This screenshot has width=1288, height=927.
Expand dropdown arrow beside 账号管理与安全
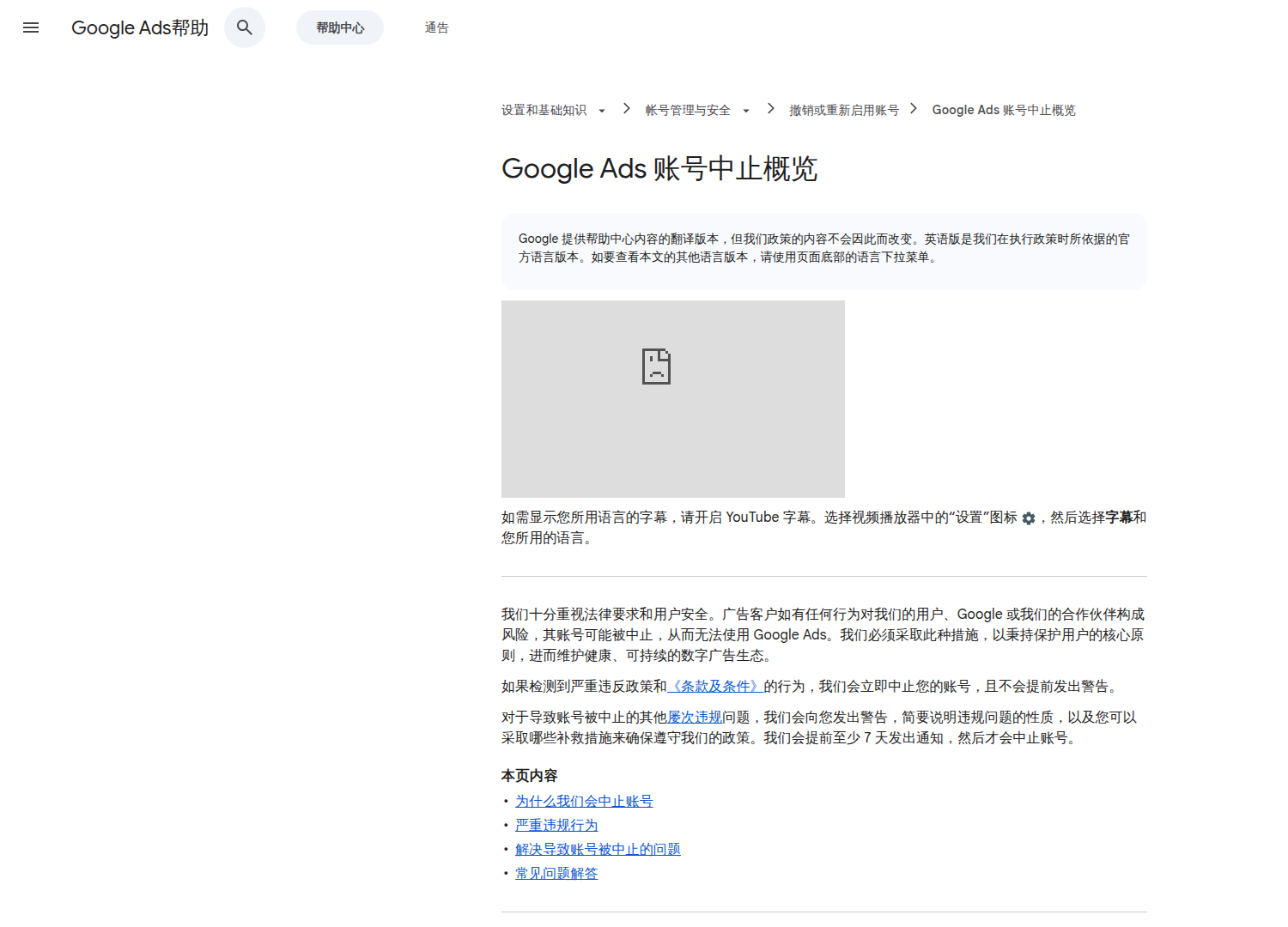[746, 111]
